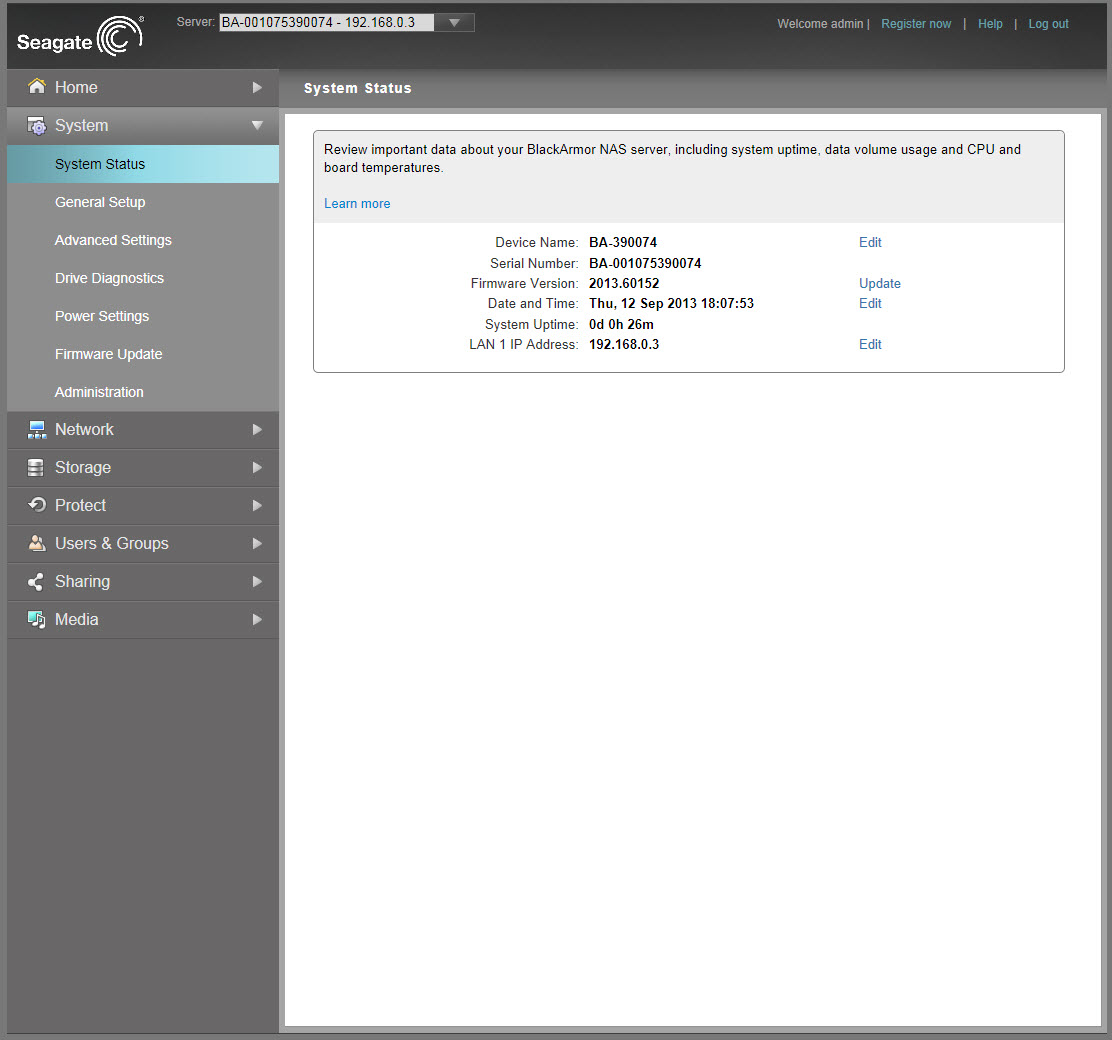Click system uptime 0d 0h 26m
1112x1040 pixels.
click(x=621, y=324)
